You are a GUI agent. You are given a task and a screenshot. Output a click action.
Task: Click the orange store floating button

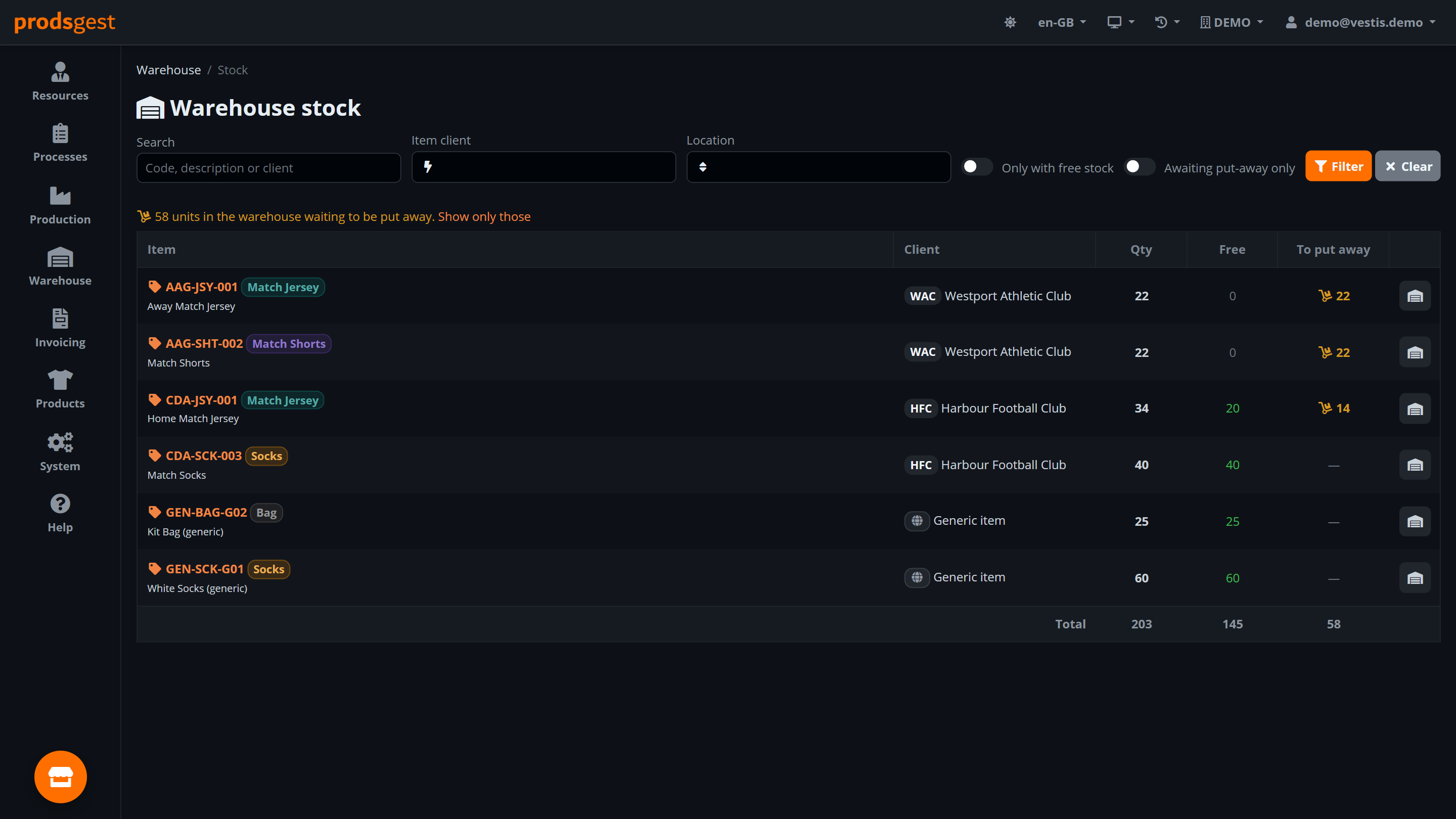(61, 777)
